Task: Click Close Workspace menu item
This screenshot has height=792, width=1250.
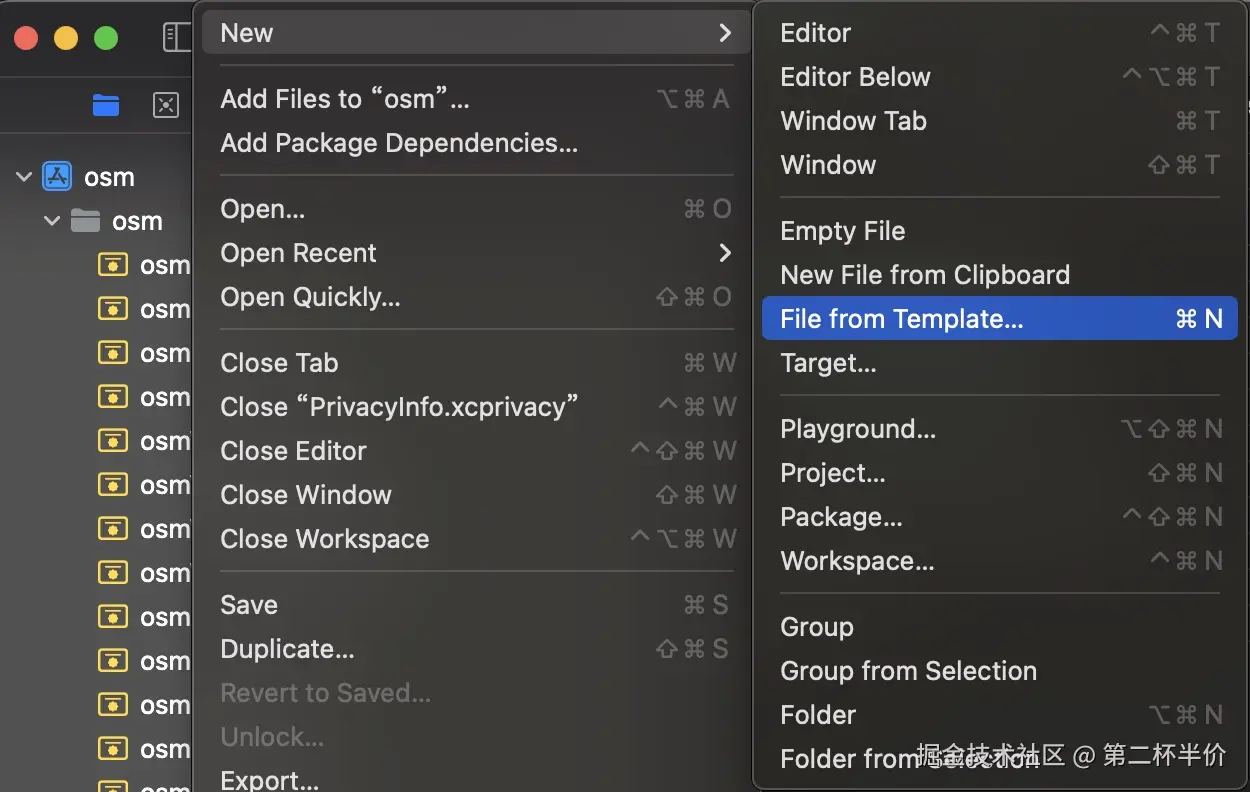Action: point(324,539)
